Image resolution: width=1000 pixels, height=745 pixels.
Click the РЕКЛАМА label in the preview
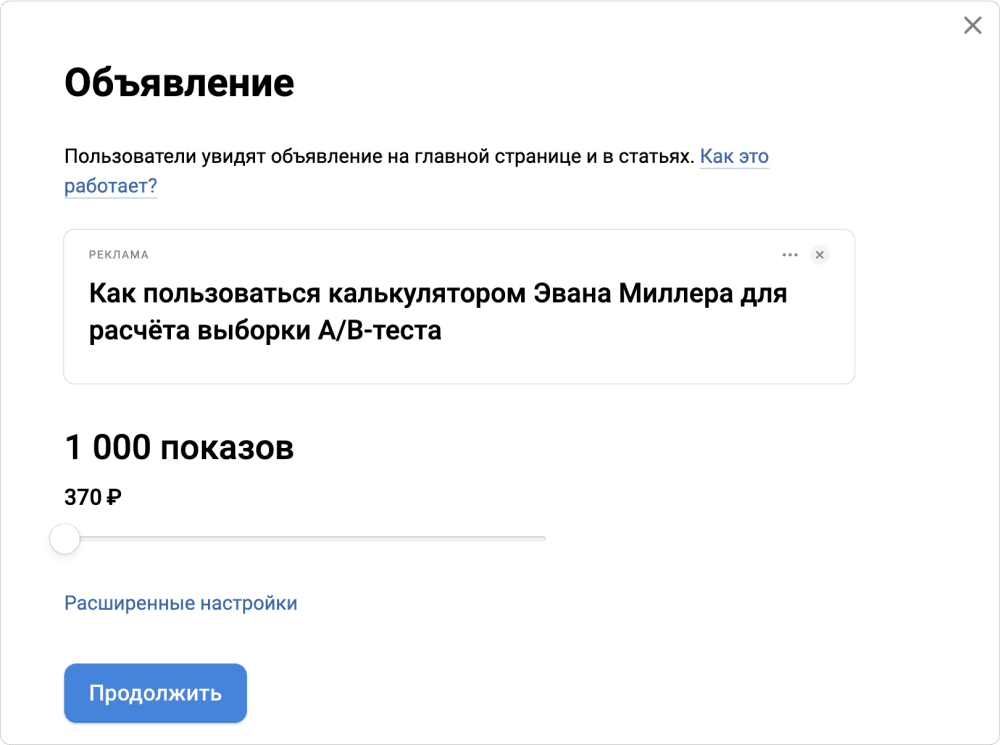tap(118, 255)
